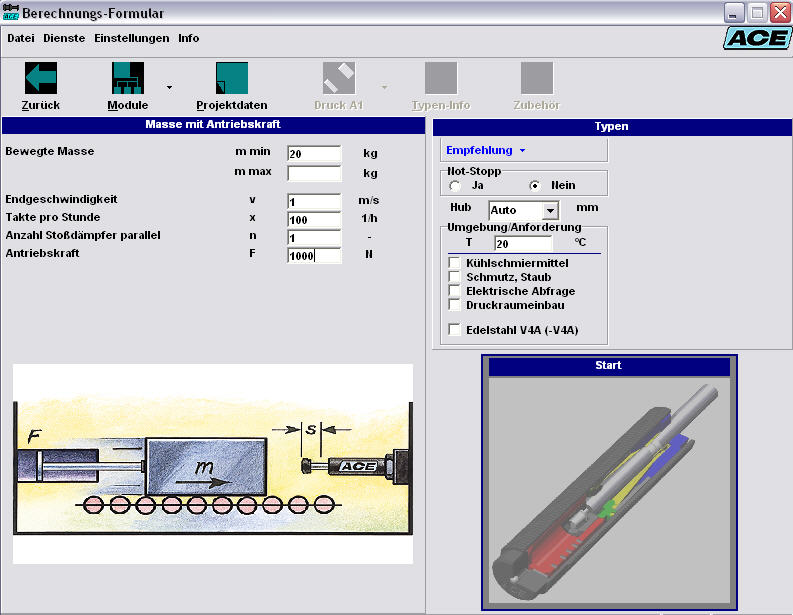The image size is (793, 615).
Task: Click the m max mass input field
Action: click(314, 173)
